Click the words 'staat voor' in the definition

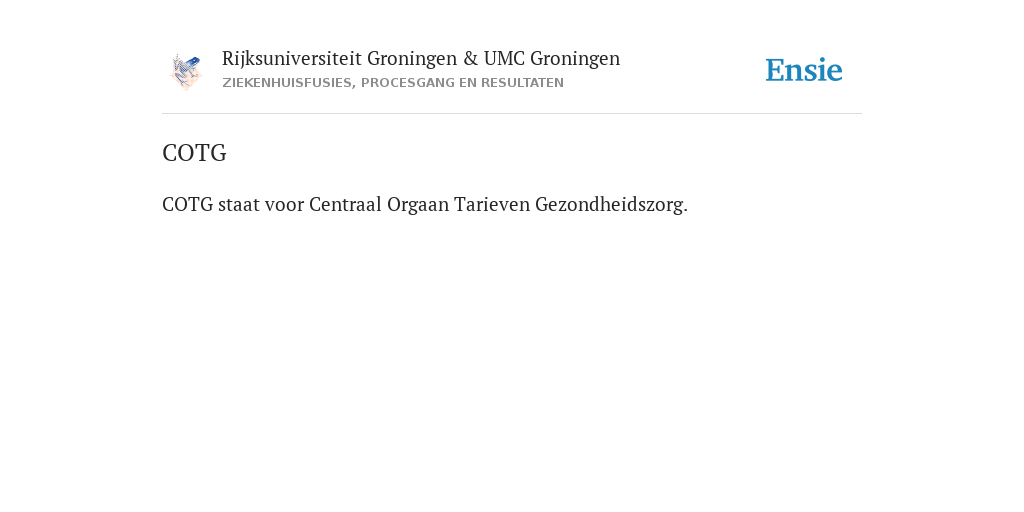[x=261, y=204]
